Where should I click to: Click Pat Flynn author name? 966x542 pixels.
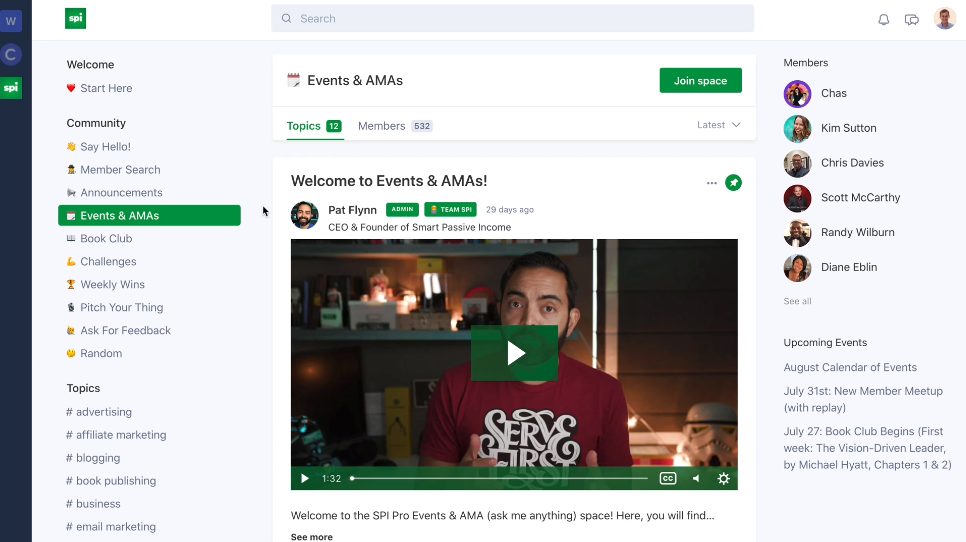pyautogui.click(x=352, y=210)
